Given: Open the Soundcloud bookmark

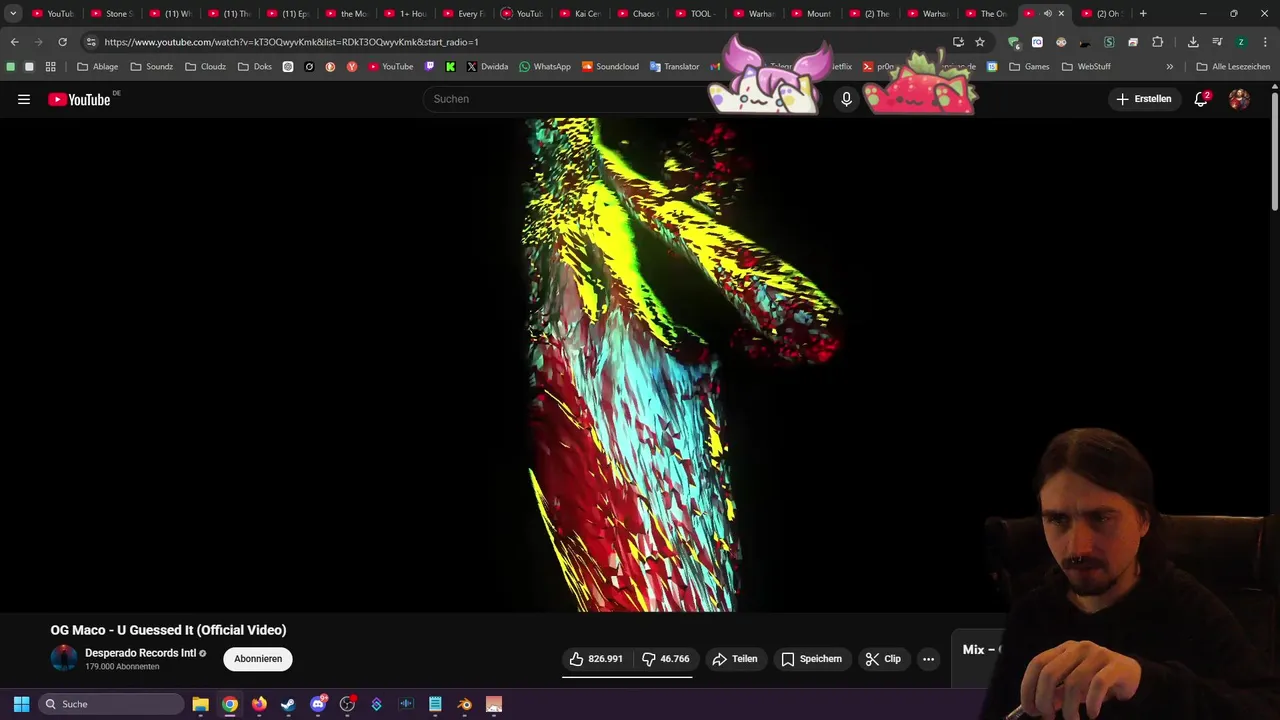Looking at the screenshot, I should point(610,66).
